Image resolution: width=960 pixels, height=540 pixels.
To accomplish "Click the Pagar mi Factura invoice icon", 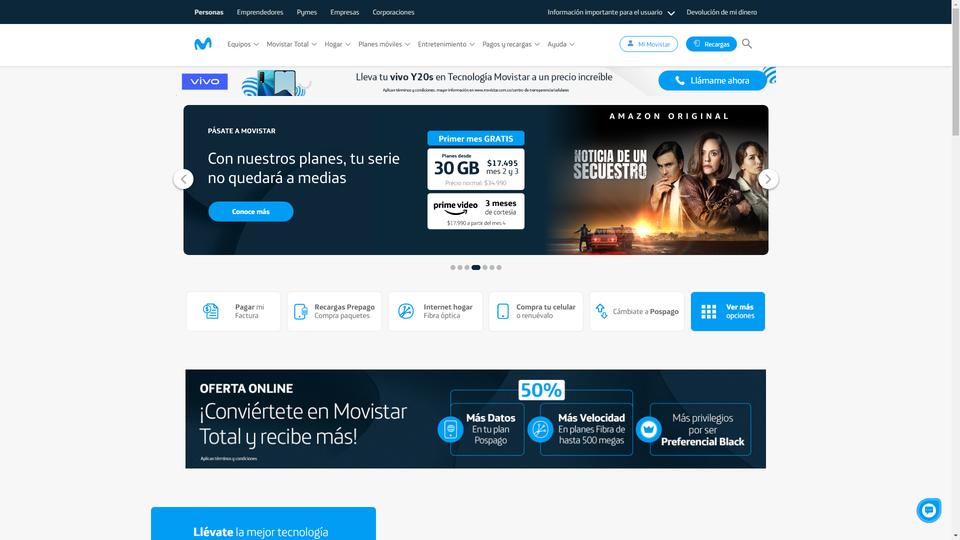I will [211, 311].
